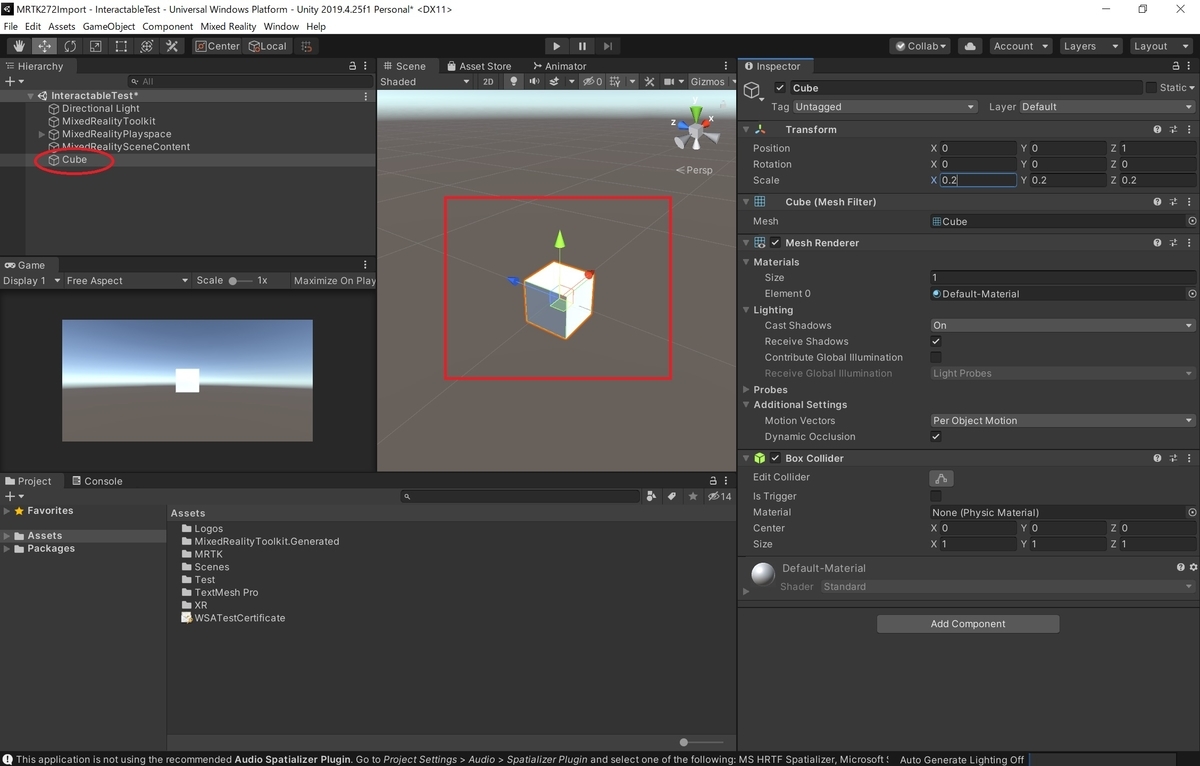Open the Mixed Reality menu
The width and height of the screenshot is (1200, 766).
[228, 26]
